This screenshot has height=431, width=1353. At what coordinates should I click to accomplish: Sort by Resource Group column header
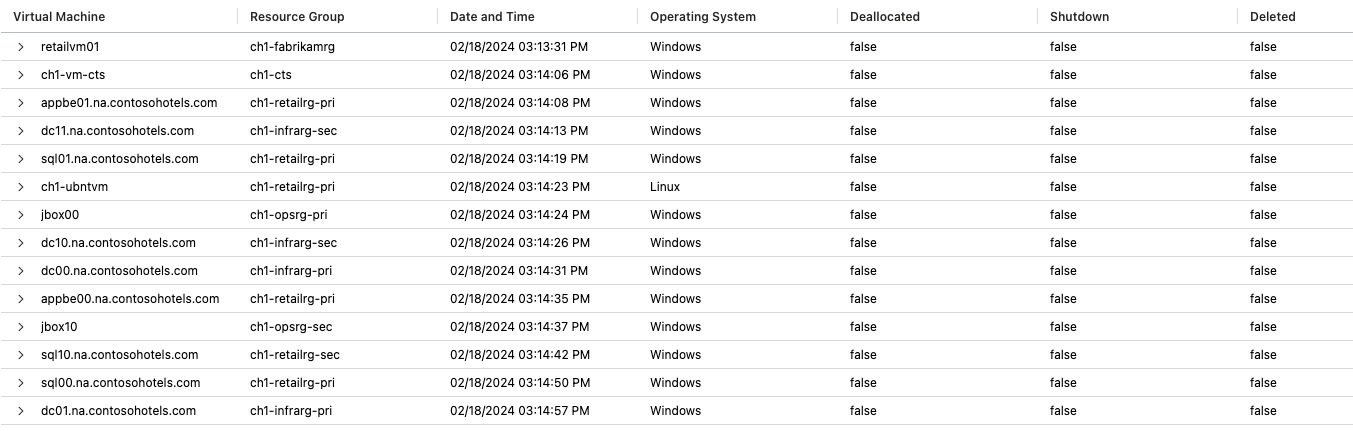tap(297, 17)
